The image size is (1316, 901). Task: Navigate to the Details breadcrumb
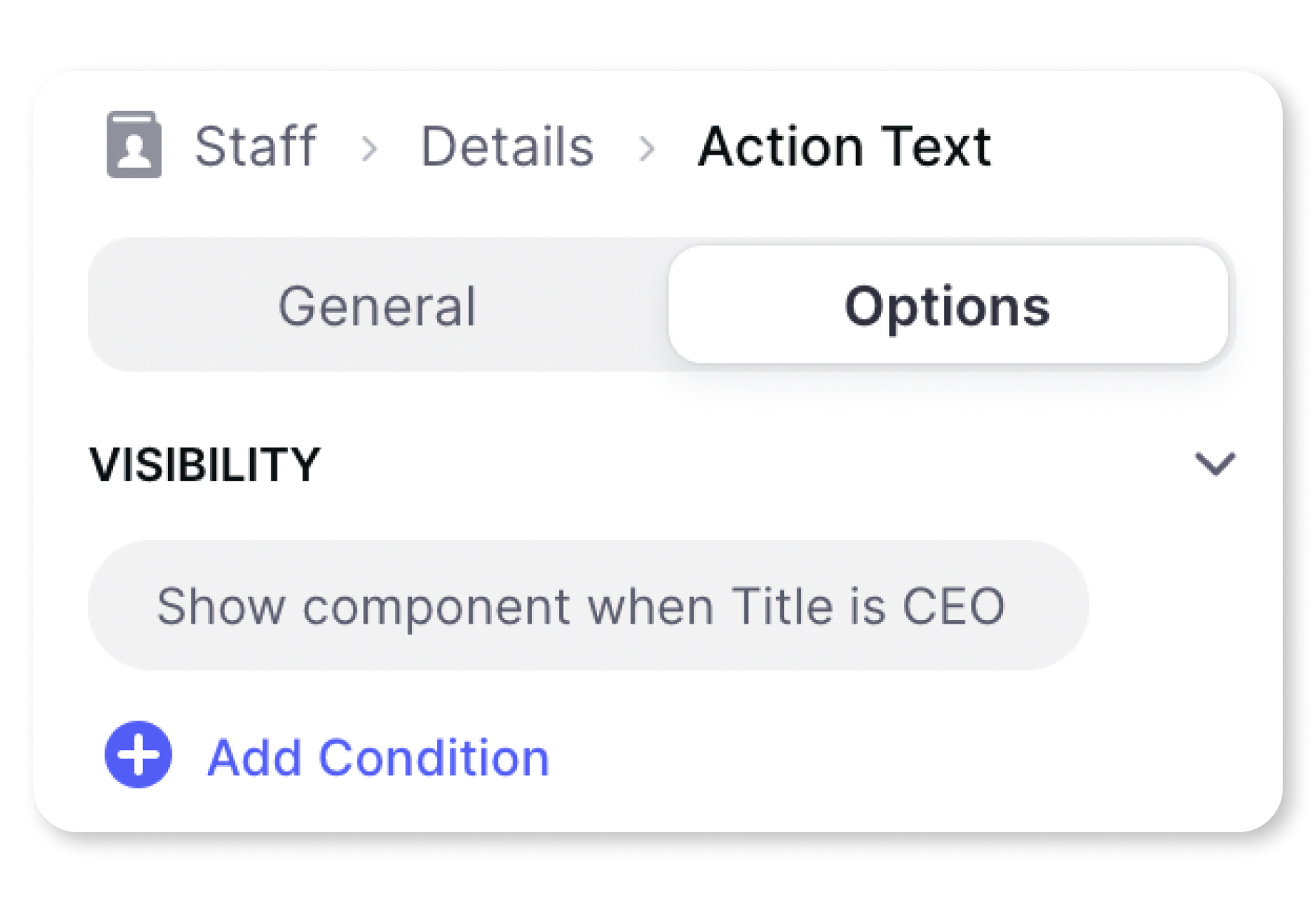point(507,146)
